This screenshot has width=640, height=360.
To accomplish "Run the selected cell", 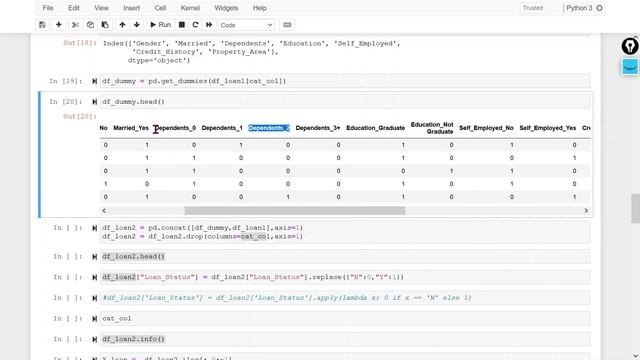I will 160,25.
